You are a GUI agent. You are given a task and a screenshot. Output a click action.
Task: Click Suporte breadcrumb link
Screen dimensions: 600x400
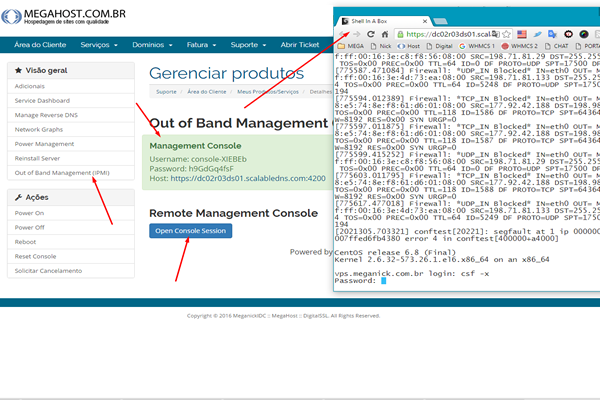click(x=166, y=92)
